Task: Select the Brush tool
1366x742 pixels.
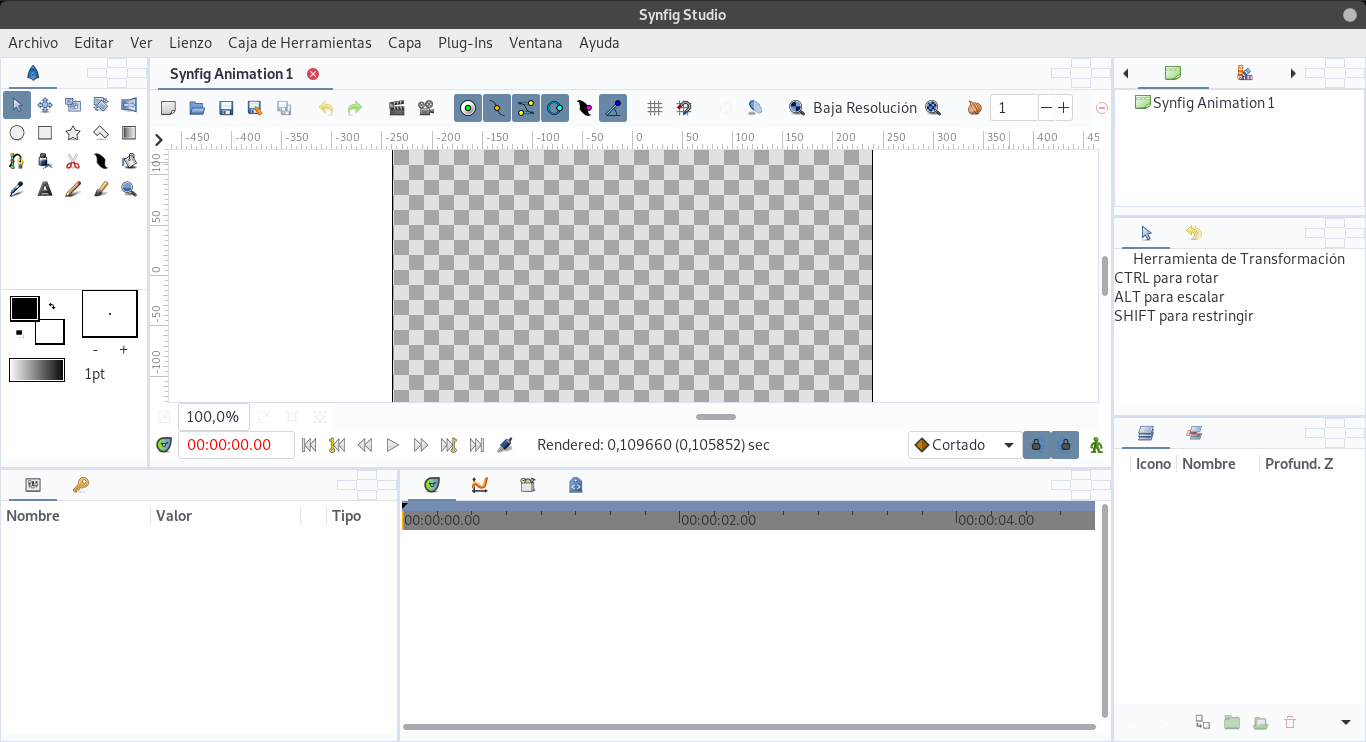Action: tap(101, 189)
